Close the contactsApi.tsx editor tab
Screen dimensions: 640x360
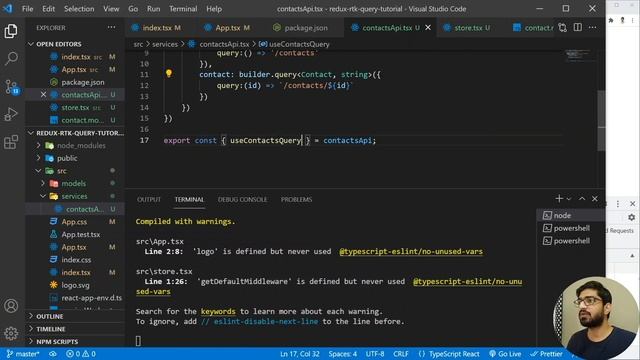click(428, 28)
